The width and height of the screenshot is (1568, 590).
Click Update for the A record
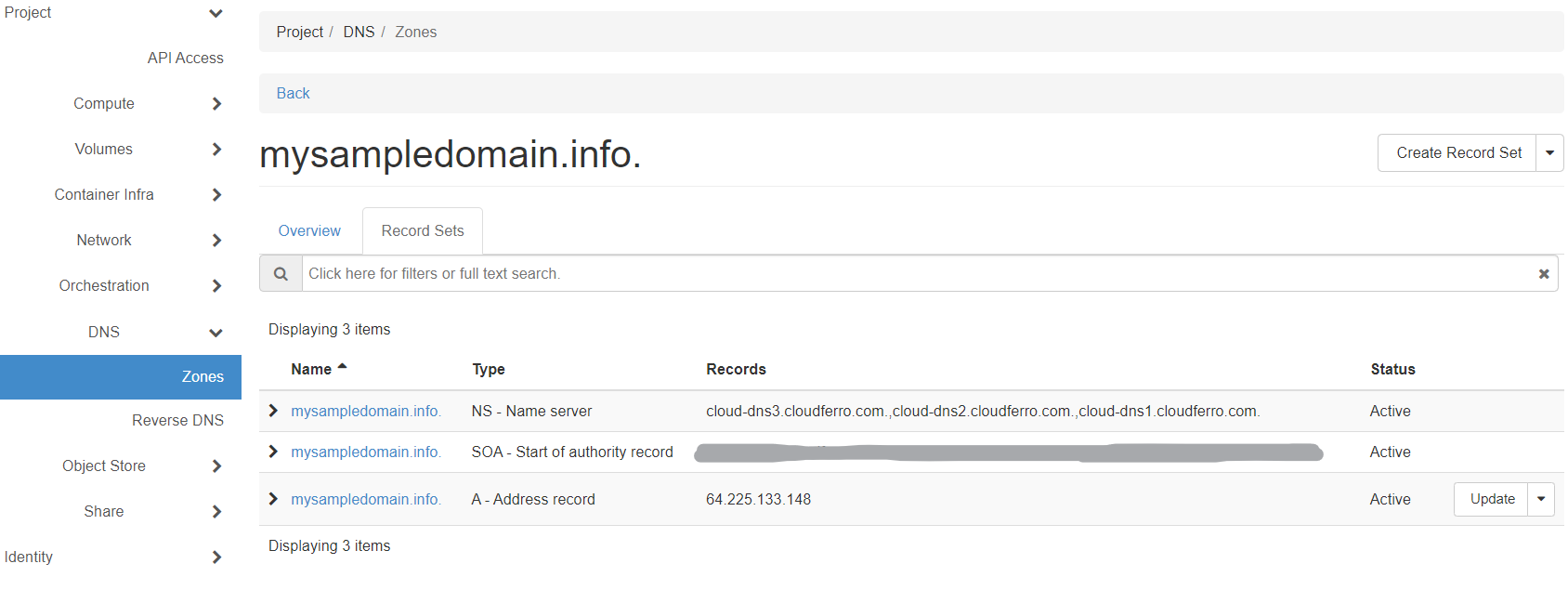(x=1491, y=500)
